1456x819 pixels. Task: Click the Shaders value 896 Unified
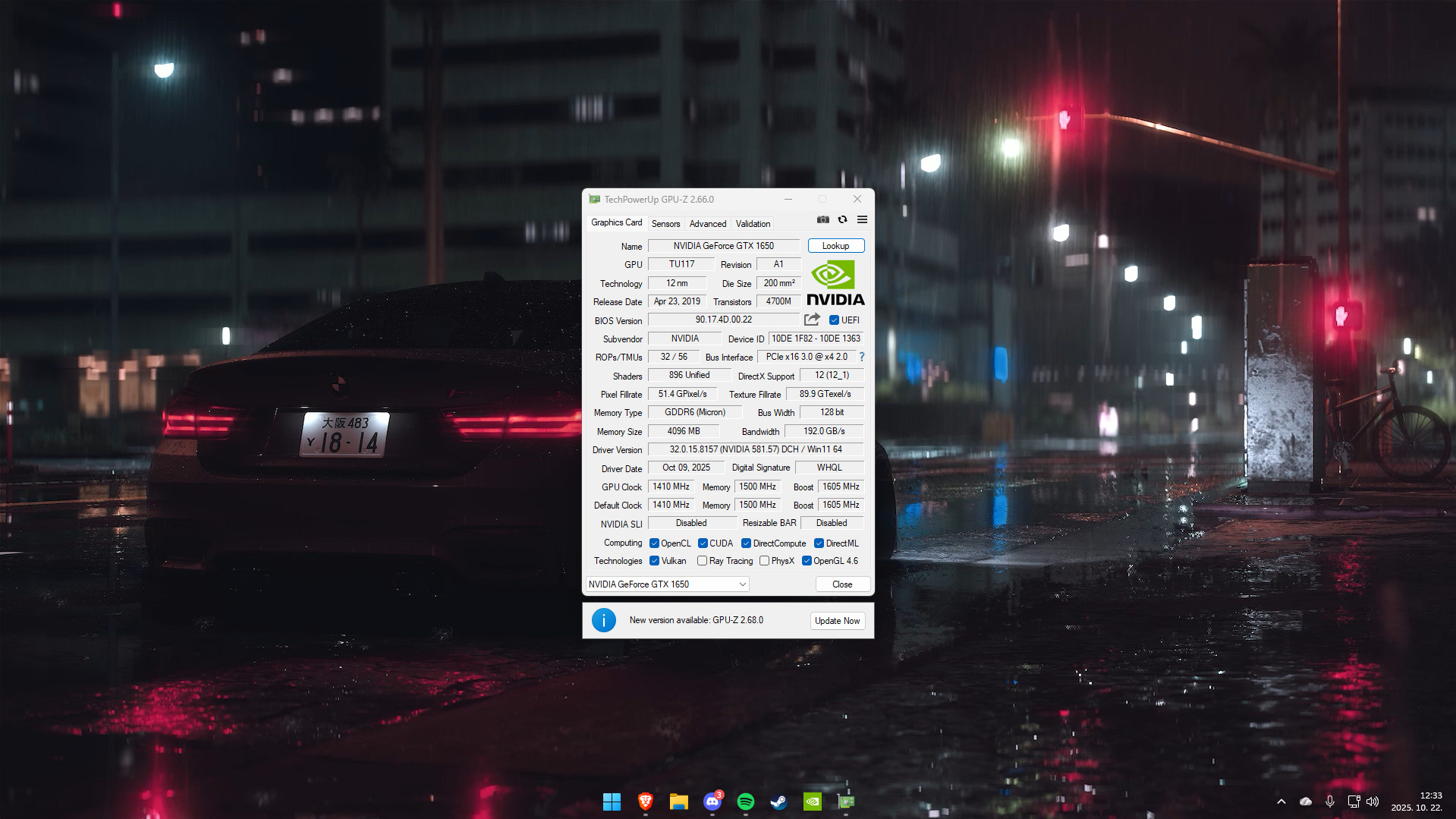pos(689,375)
